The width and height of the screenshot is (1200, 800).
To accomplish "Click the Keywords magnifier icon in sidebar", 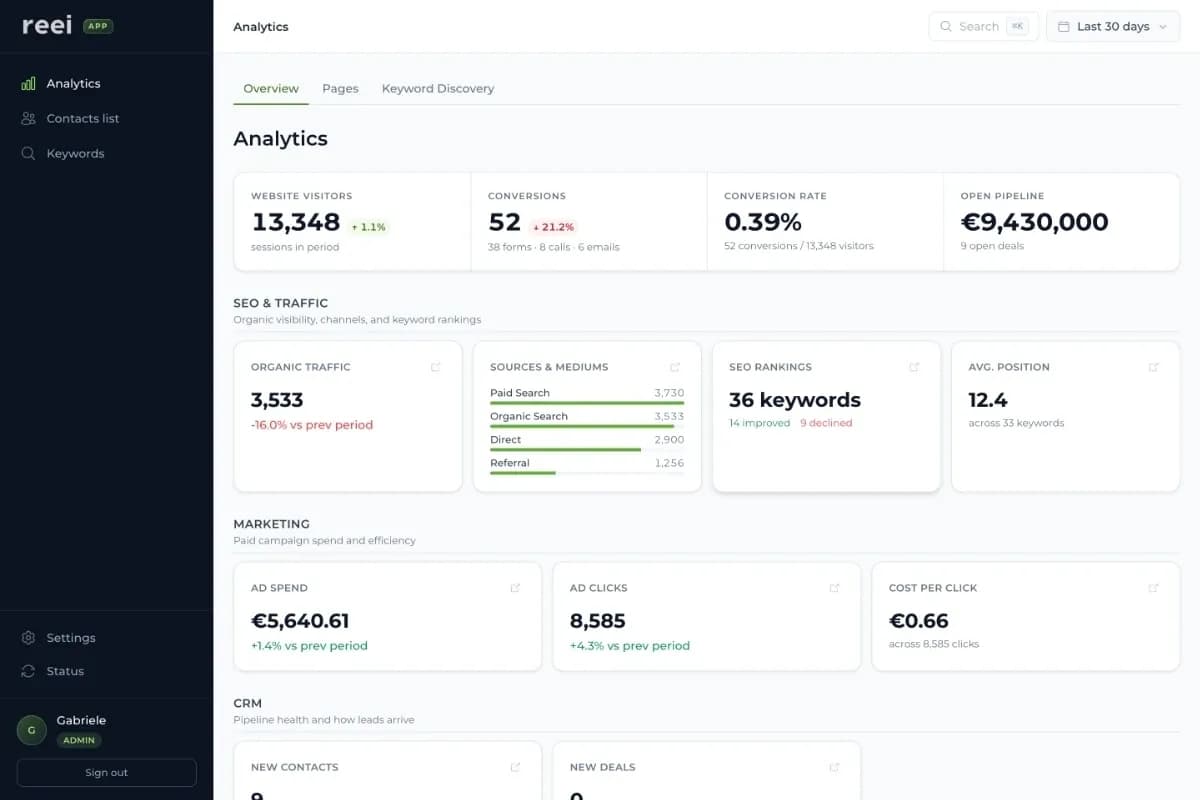I will coord(28,154).
